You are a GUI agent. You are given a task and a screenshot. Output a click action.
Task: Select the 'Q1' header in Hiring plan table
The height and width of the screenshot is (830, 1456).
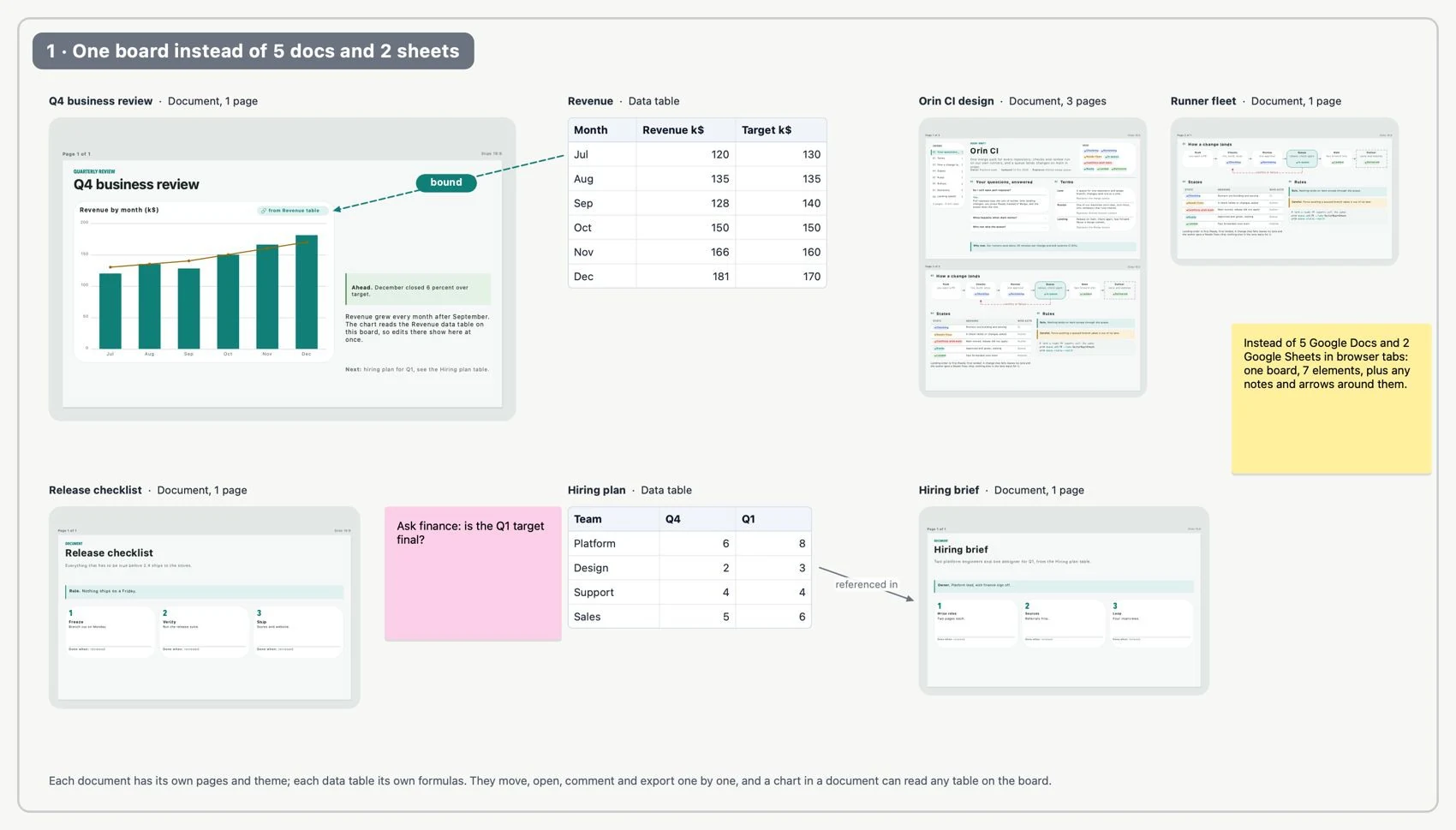click(x=773, y=519)
